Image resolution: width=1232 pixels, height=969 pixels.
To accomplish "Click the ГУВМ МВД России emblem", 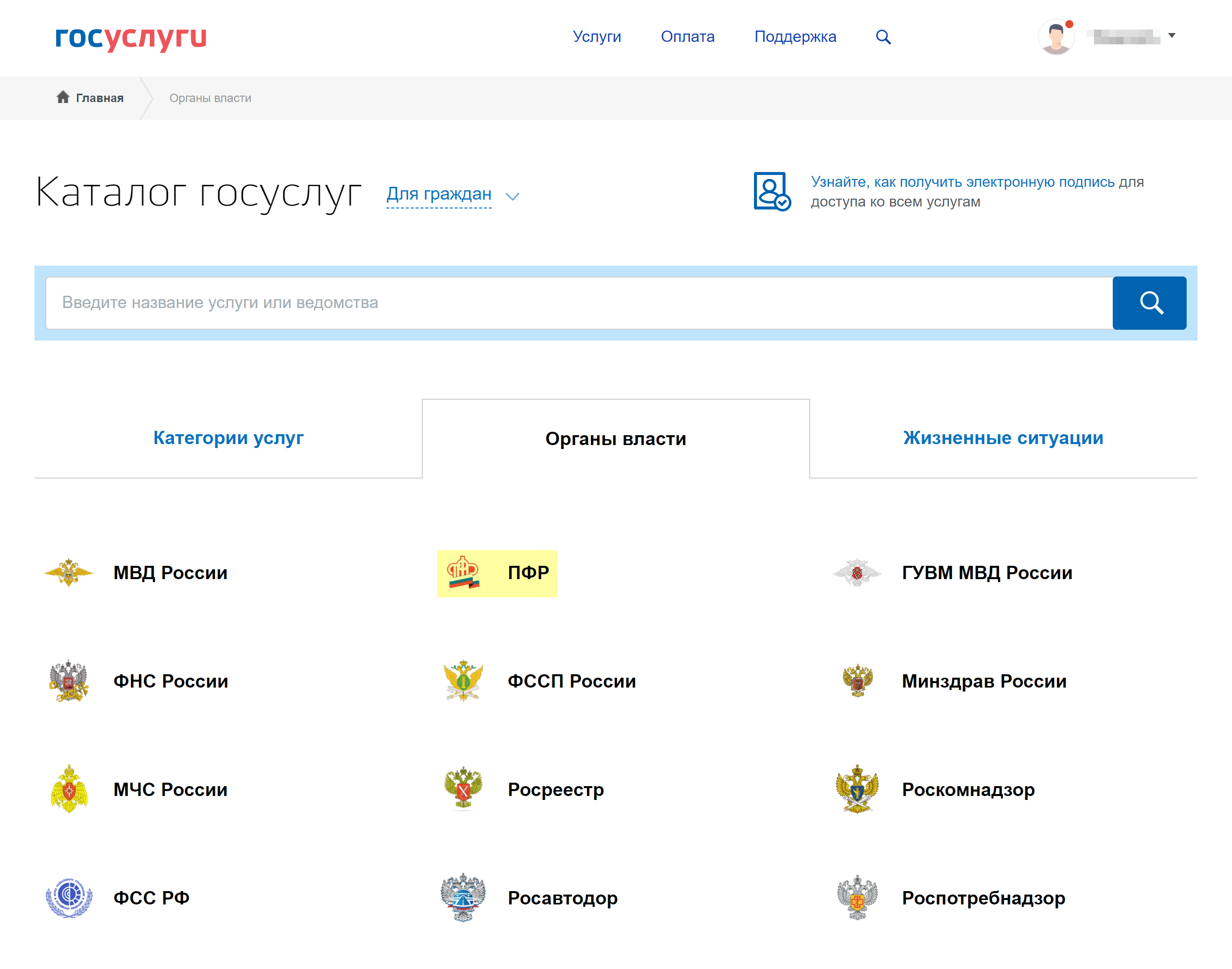I will (857, 572).
